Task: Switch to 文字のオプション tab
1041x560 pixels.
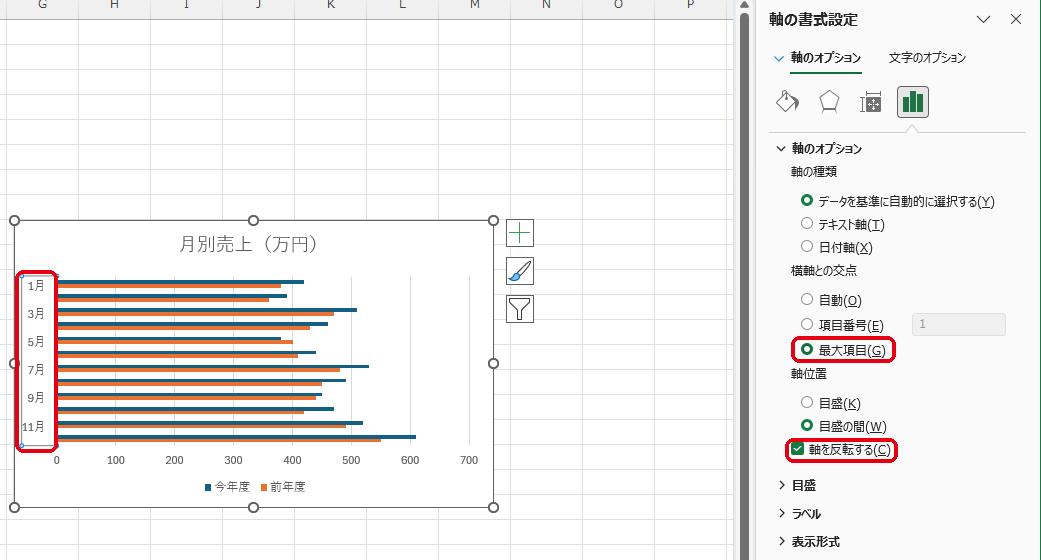Action: (x=927, y=58)
